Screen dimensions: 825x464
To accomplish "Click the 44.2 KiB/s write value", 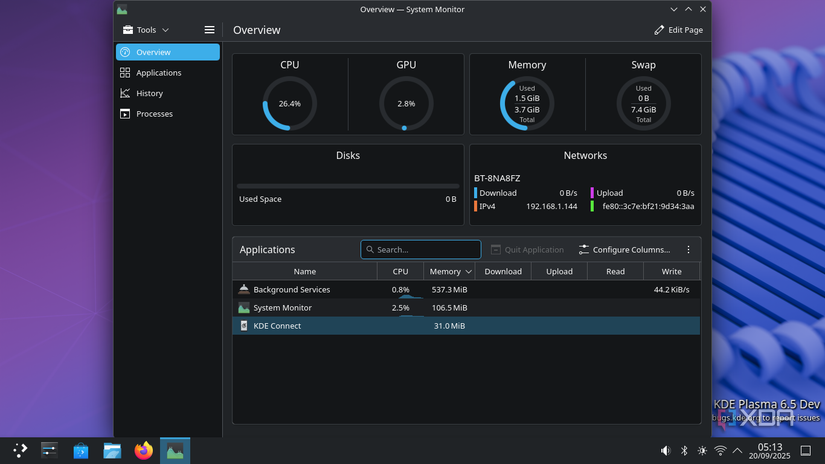I will tap(671, 289).
